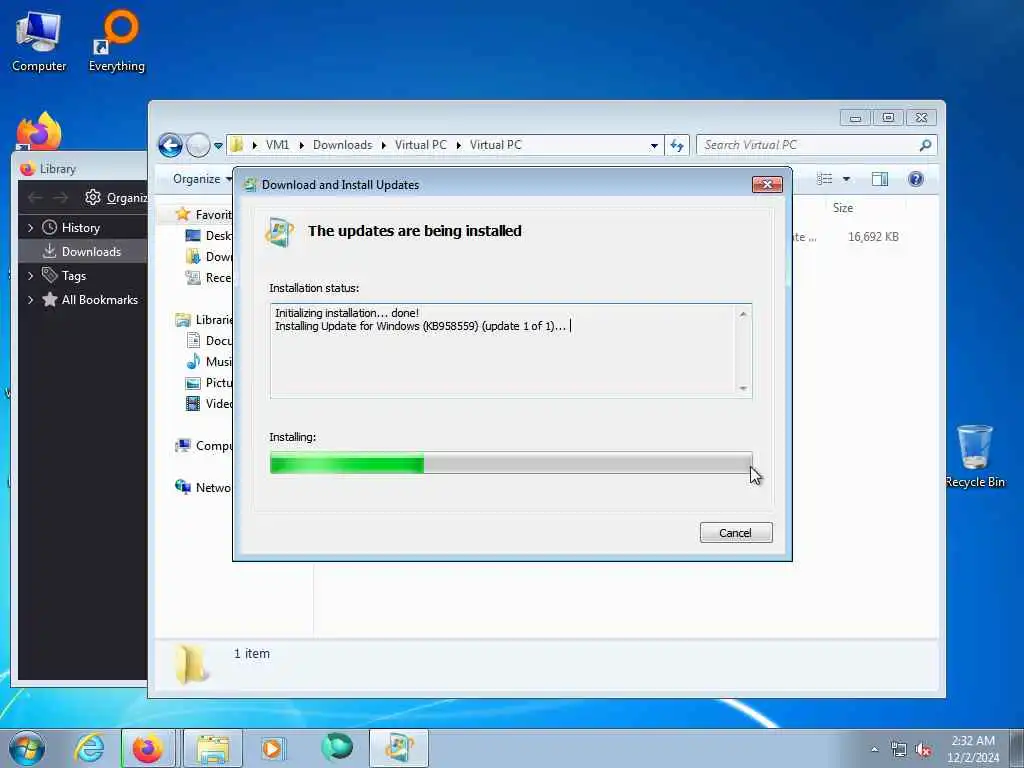Click Downloads in the address breadcrumb
This screenshot has width=1024, height=768.
pos(342,145)
